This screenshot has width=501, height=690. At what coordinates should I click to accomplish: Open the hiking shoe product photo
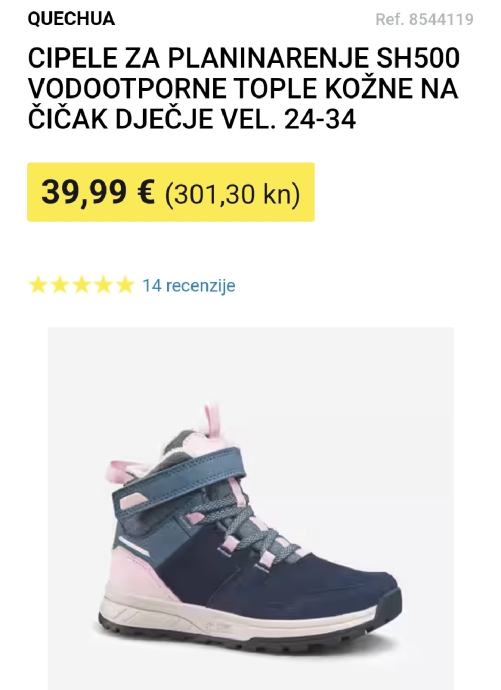coord(251,508)
